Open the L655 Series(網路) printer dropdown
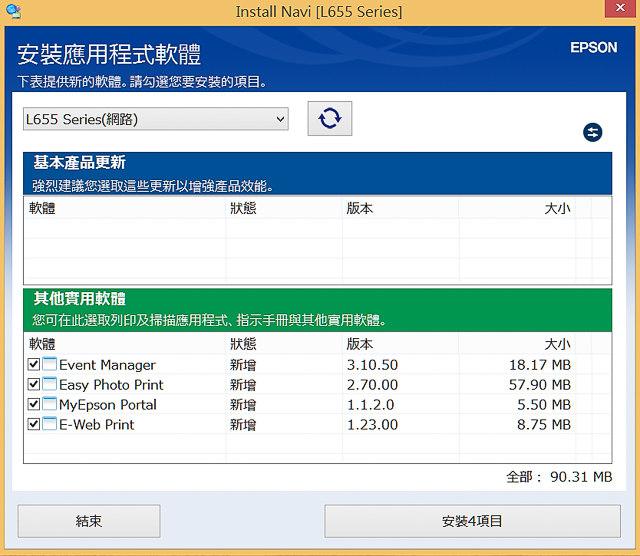Image resolution: width=640 pixels, height=556 pixels. pyautogui.click(x=156, y=119)
